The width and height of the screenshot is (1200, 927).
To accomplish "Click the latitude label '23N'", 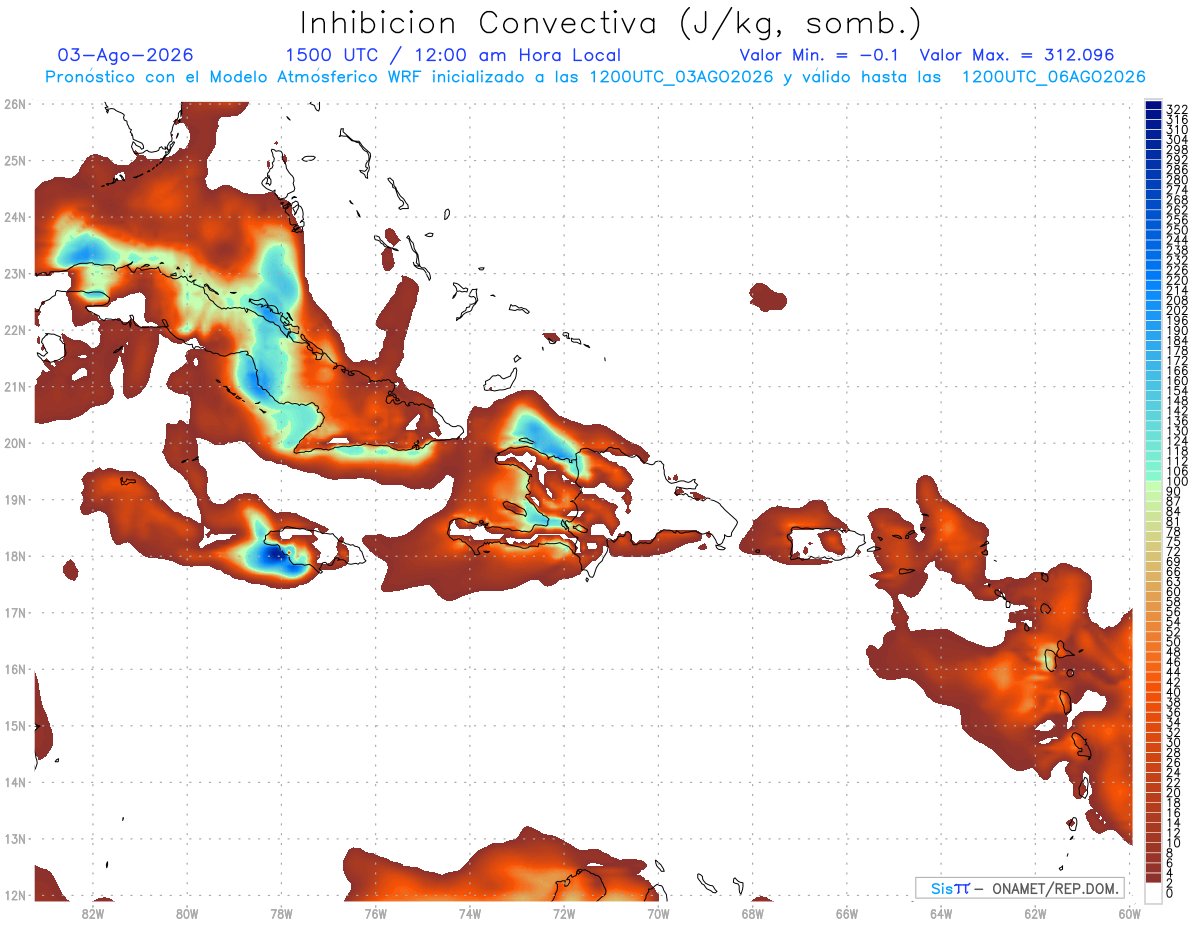I will (x=14, y=273).
